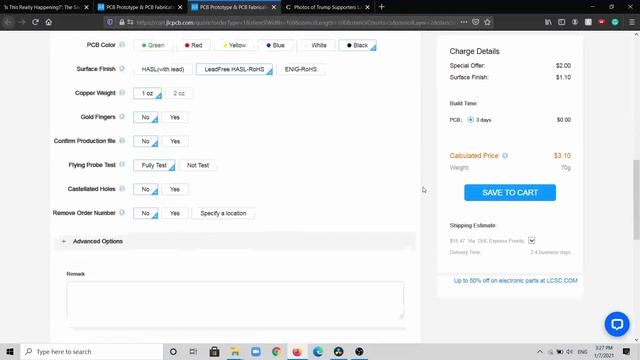Choose Black PCB color option
The image size is (640, 360).
358,45
